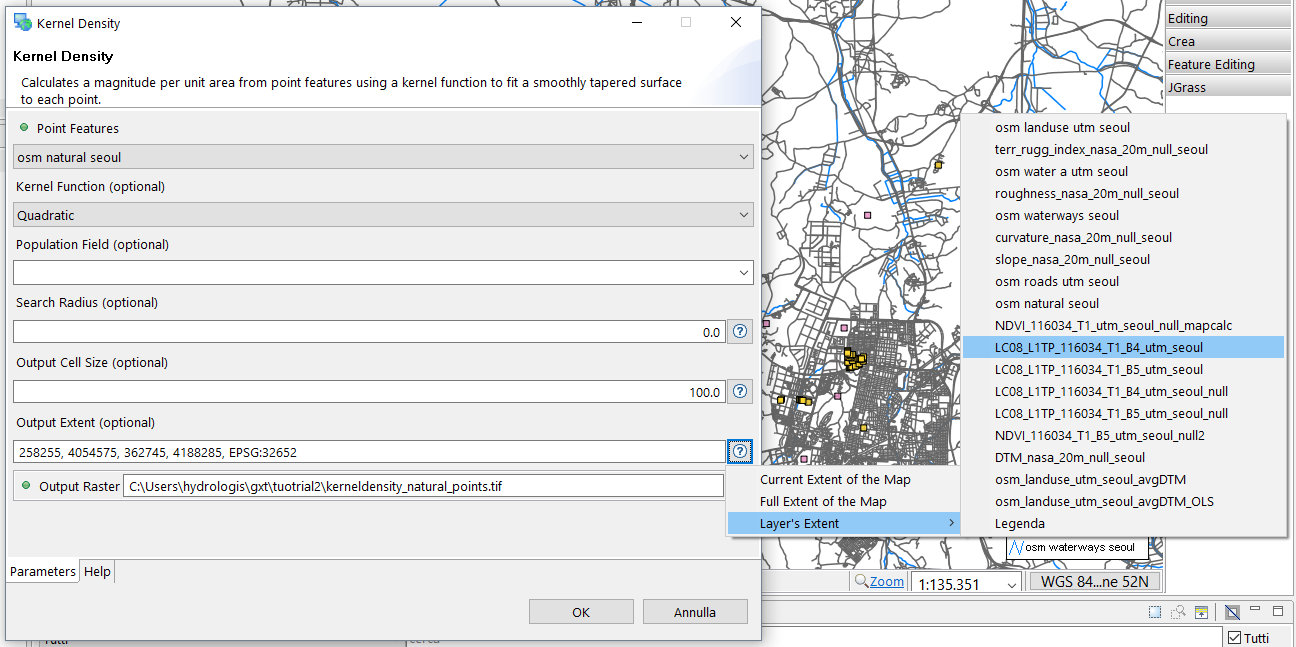Click help icon next to Output Cell Size
This screenshot has width=1296, height=647.
[740, 392]
